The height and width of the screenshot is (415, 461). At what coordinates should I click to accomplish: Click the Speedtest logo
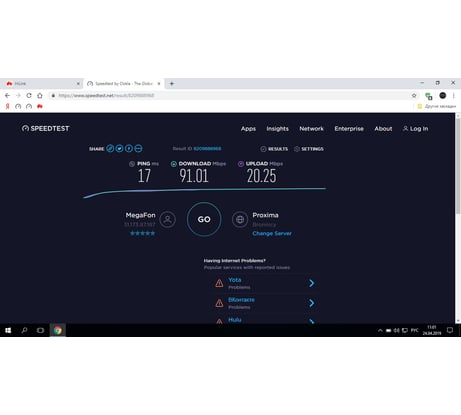(46, 128)
